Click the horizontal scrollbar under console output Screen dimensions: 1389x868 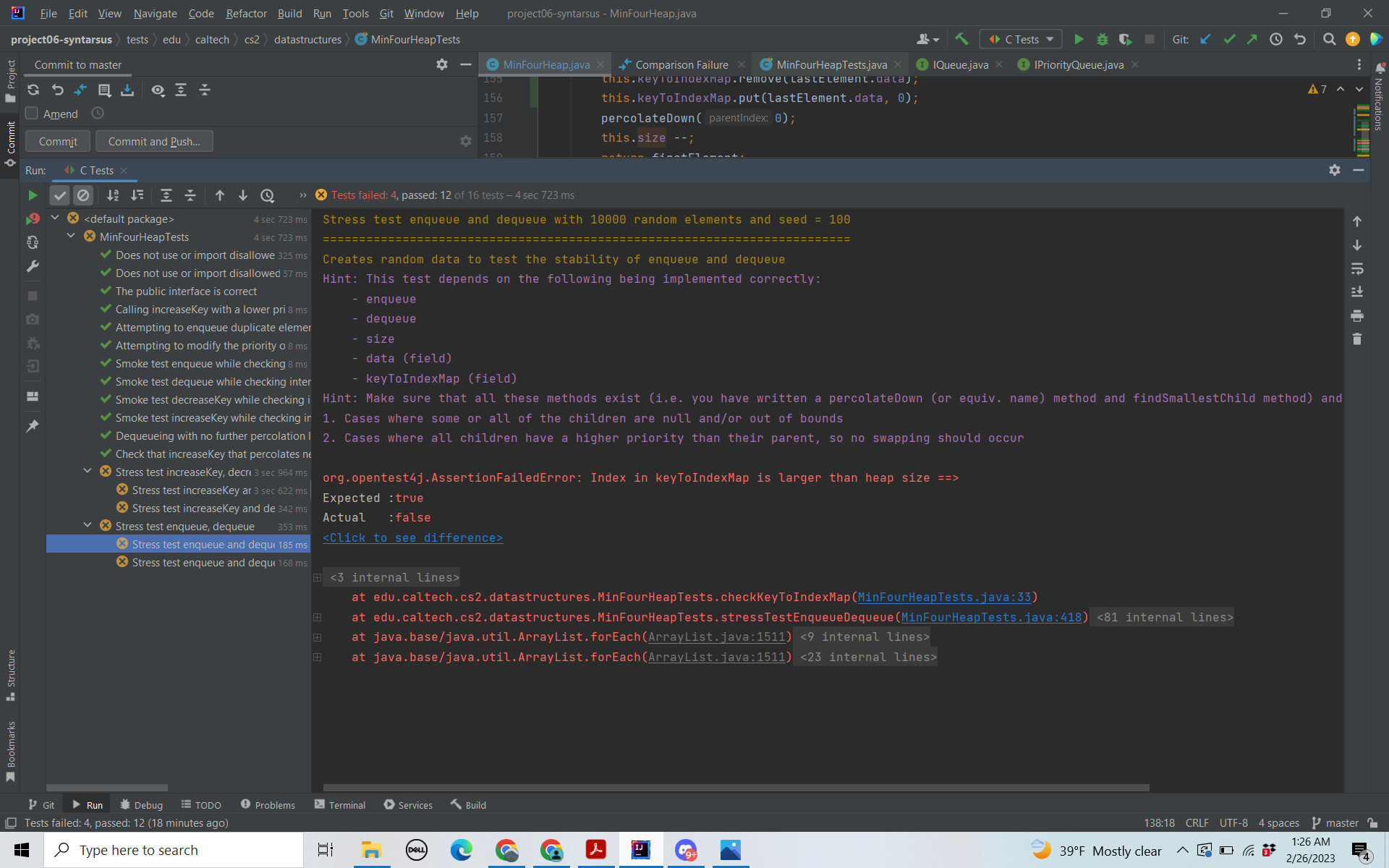tap(735, 787)
